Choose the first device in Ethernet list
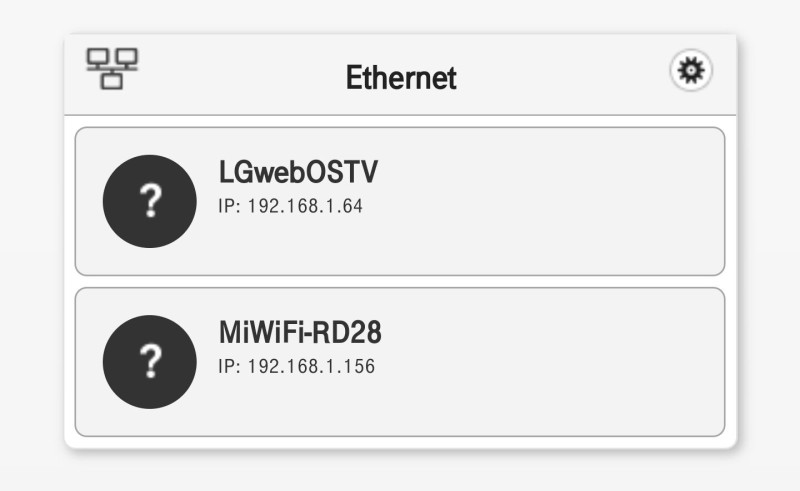 tap(400, 201)
